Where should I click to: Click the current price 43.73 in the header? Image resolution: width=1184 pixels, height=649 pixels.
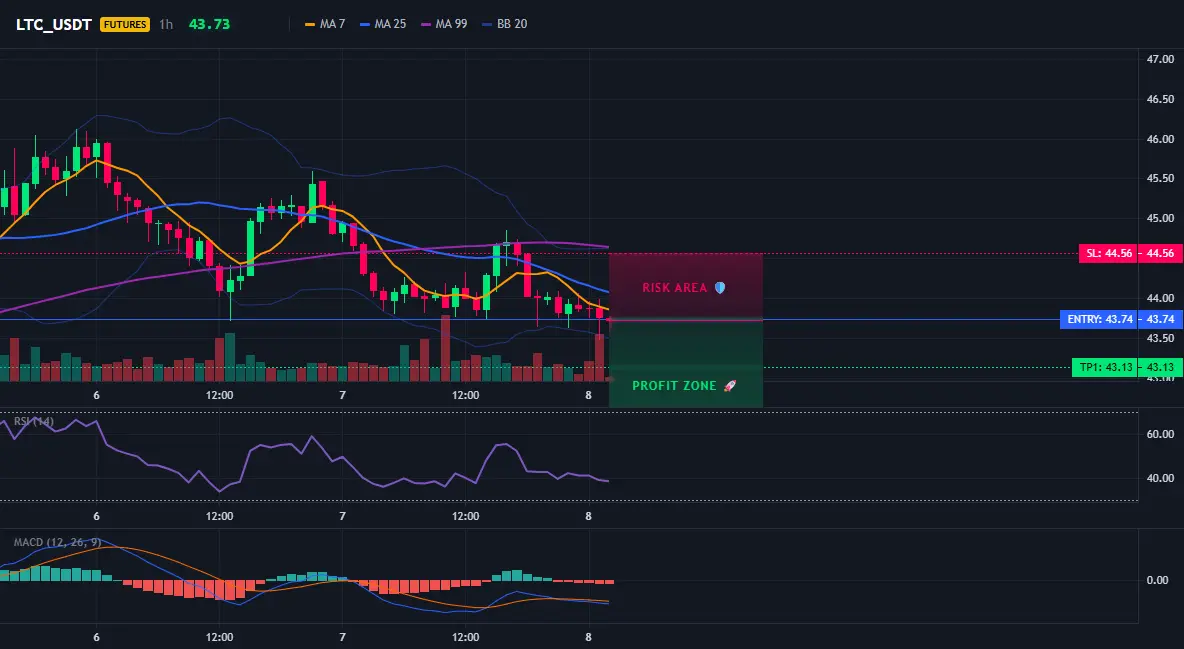[209, 24]
